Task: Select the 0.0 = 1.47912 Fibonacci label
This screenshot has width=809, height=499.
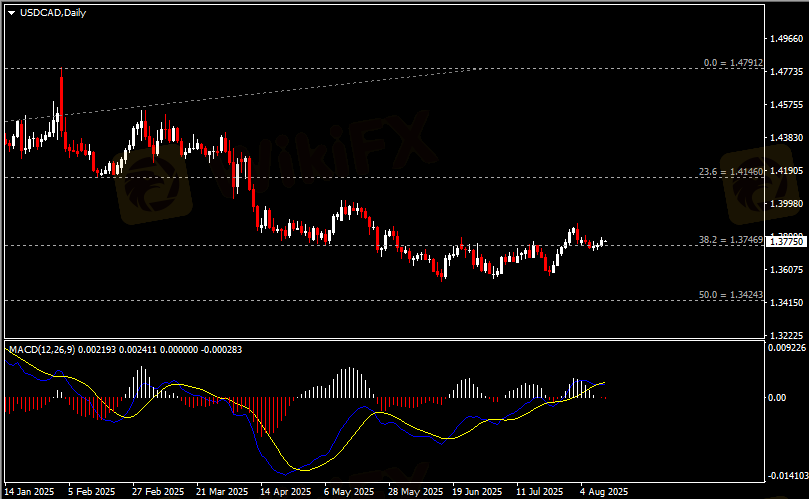Action: [733, 62]
